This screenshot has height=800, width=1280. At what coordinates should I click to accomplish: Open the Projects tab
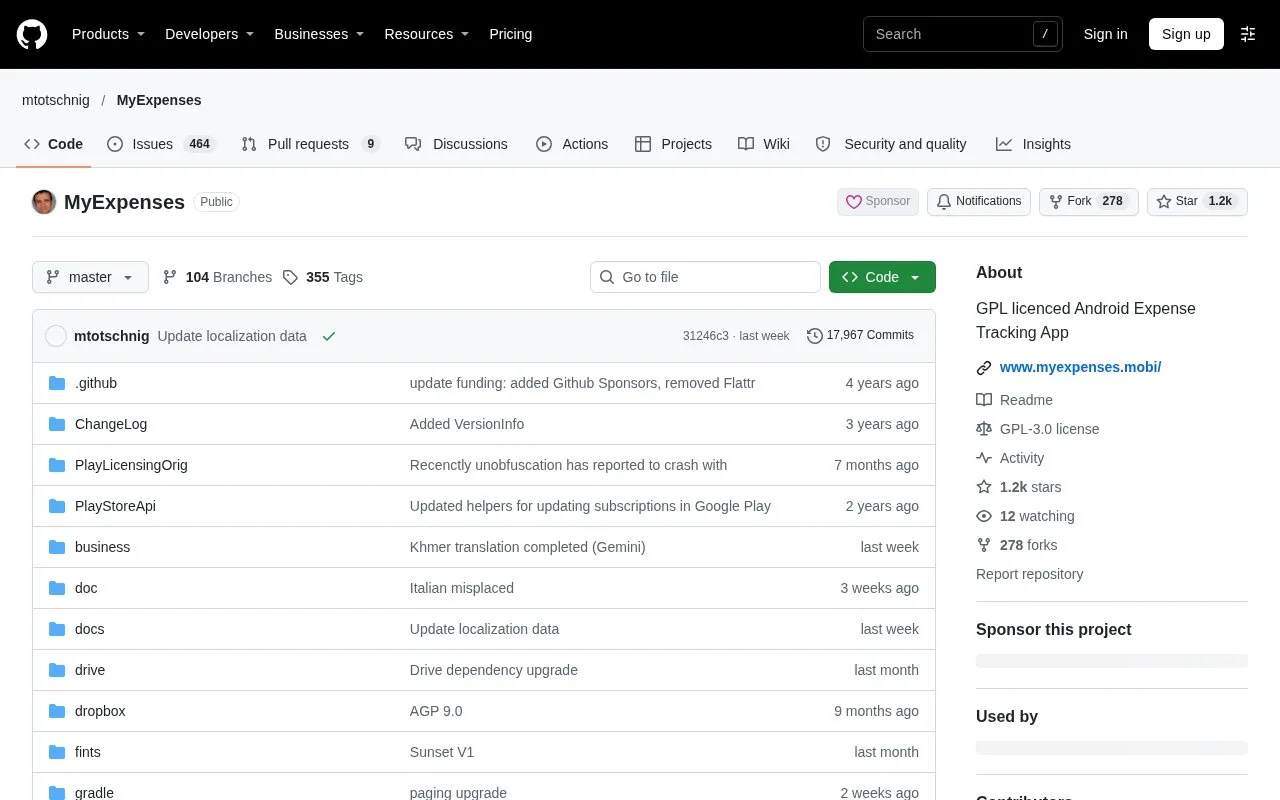pyautogui.click(x=673, y=144)
